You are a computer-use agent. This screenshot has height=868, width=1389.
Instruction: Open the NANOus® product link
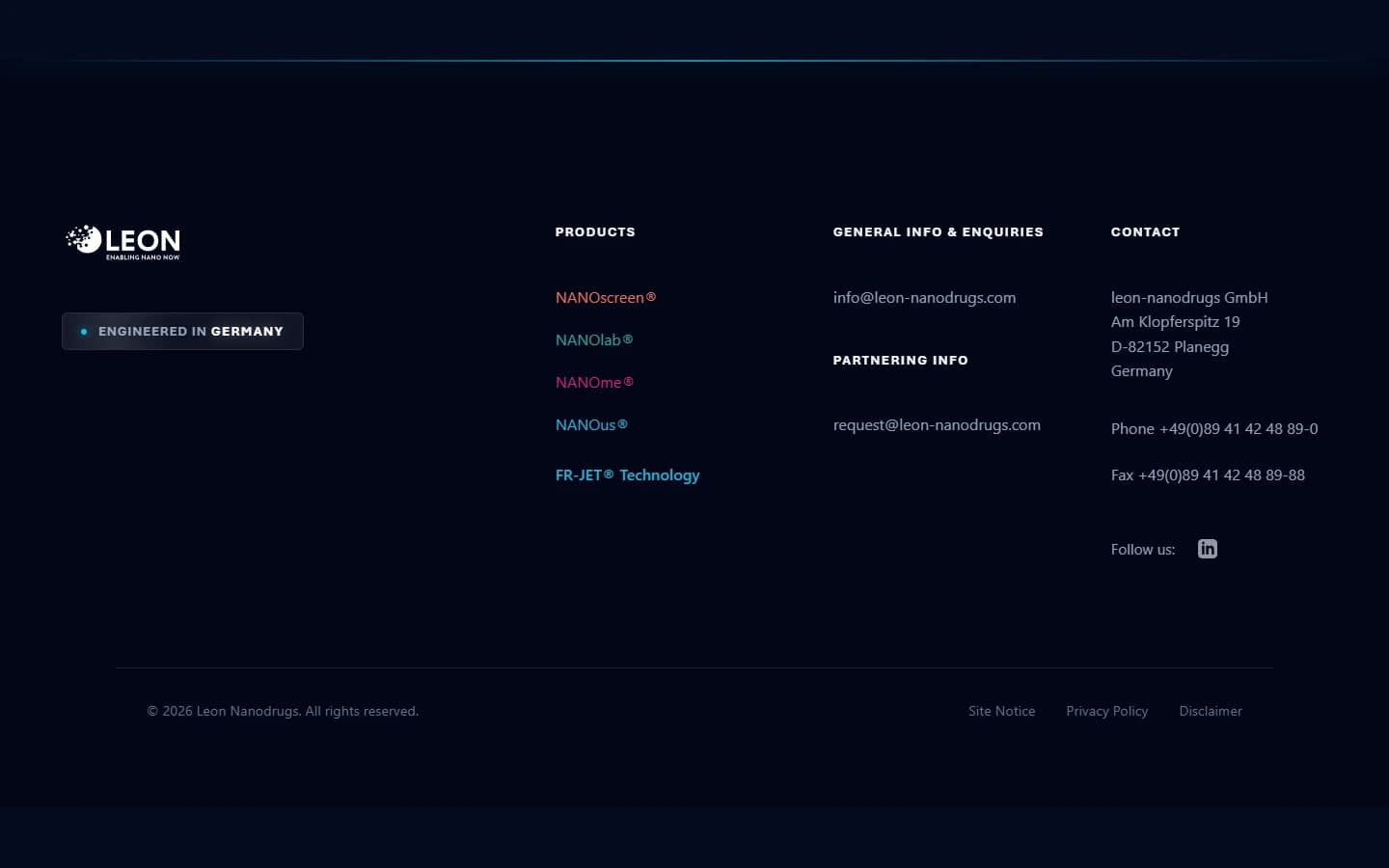pos(591,424)
